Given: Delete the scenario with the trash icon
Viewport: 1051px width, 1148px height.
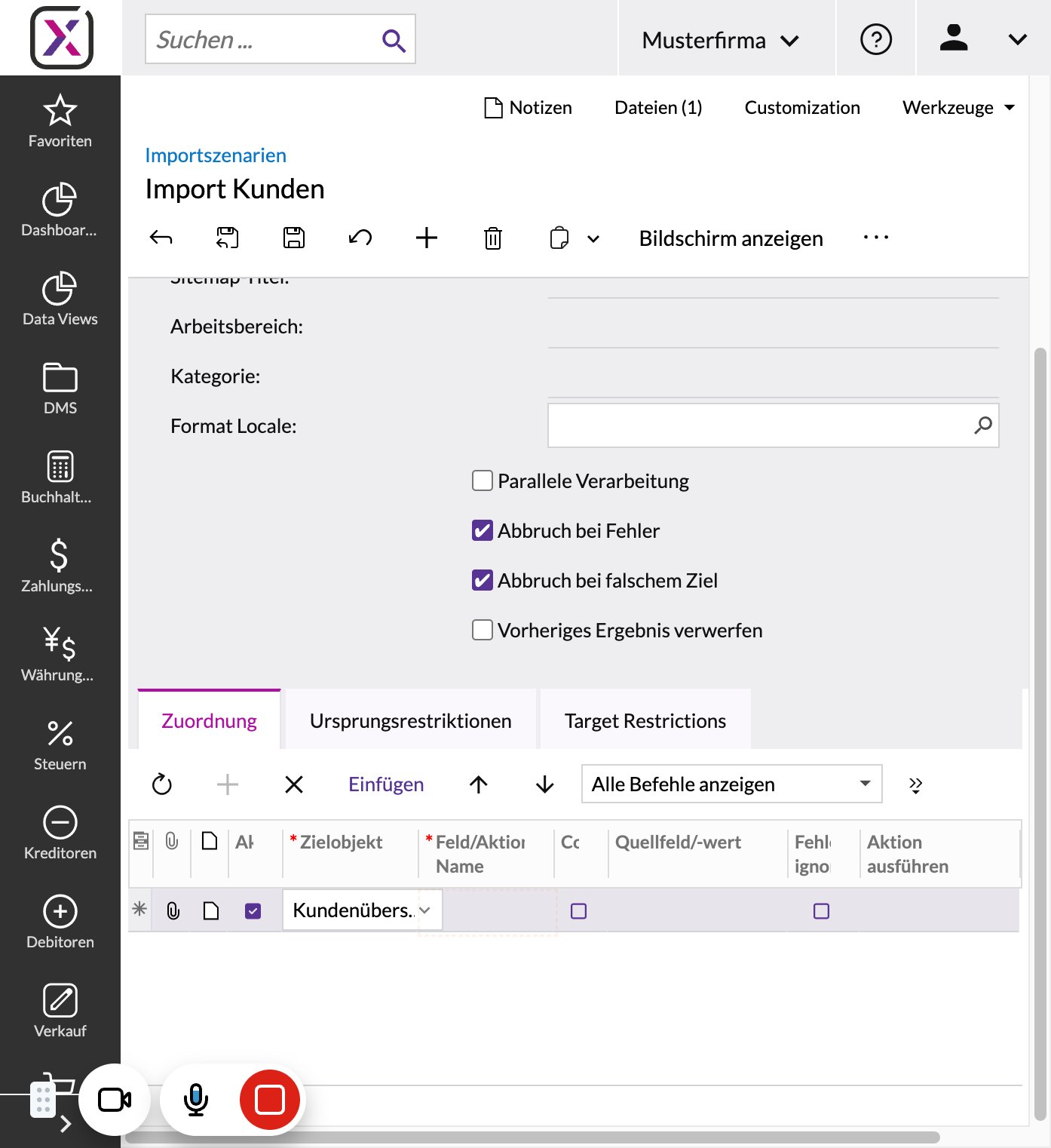Looking at the screenshot, I should click(493, 238).
